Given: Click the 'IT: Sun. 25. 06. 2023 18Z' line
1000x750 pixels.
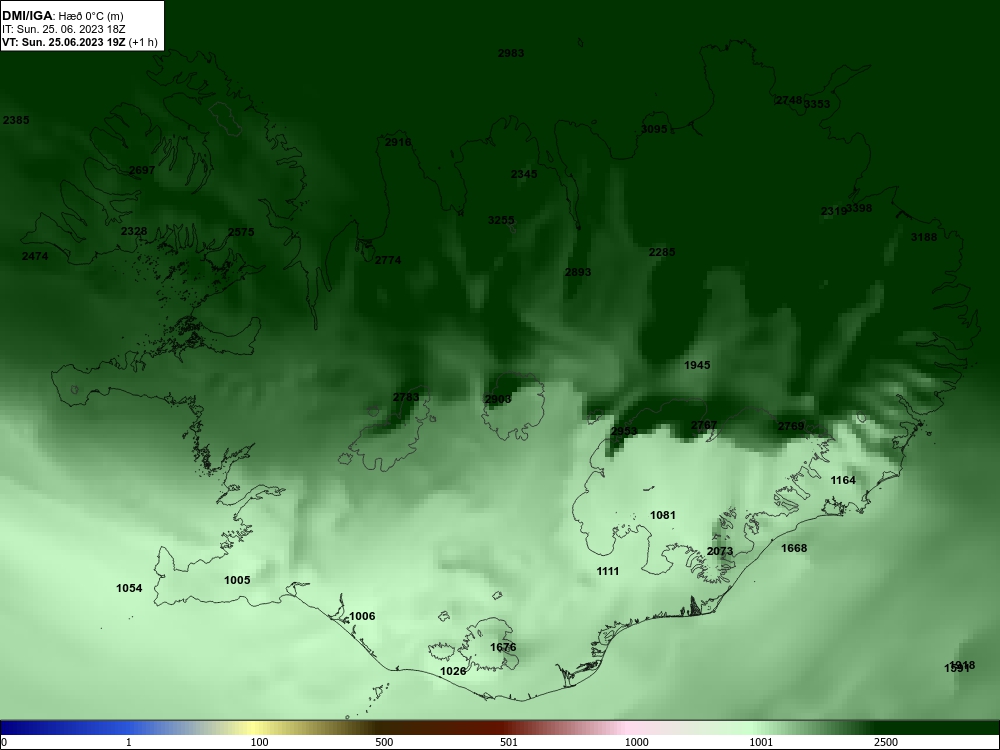Looking at the screenshot, I should click(64, 29).
